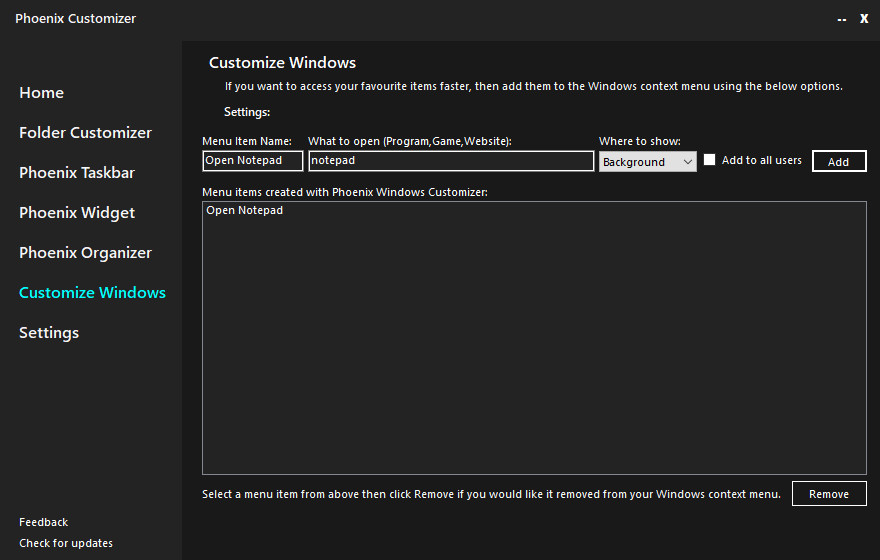Viewport: 880px width, 560px height.
Task: Minimize window using the dash icon
Action: 841,19
